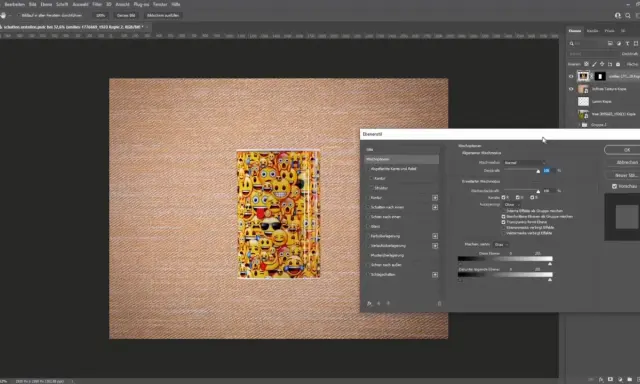The width and height of the screenshot is (640, 384).
Task: Open the layer blend mode dropdown in Ebenen panel
Action: coord(592,54)
